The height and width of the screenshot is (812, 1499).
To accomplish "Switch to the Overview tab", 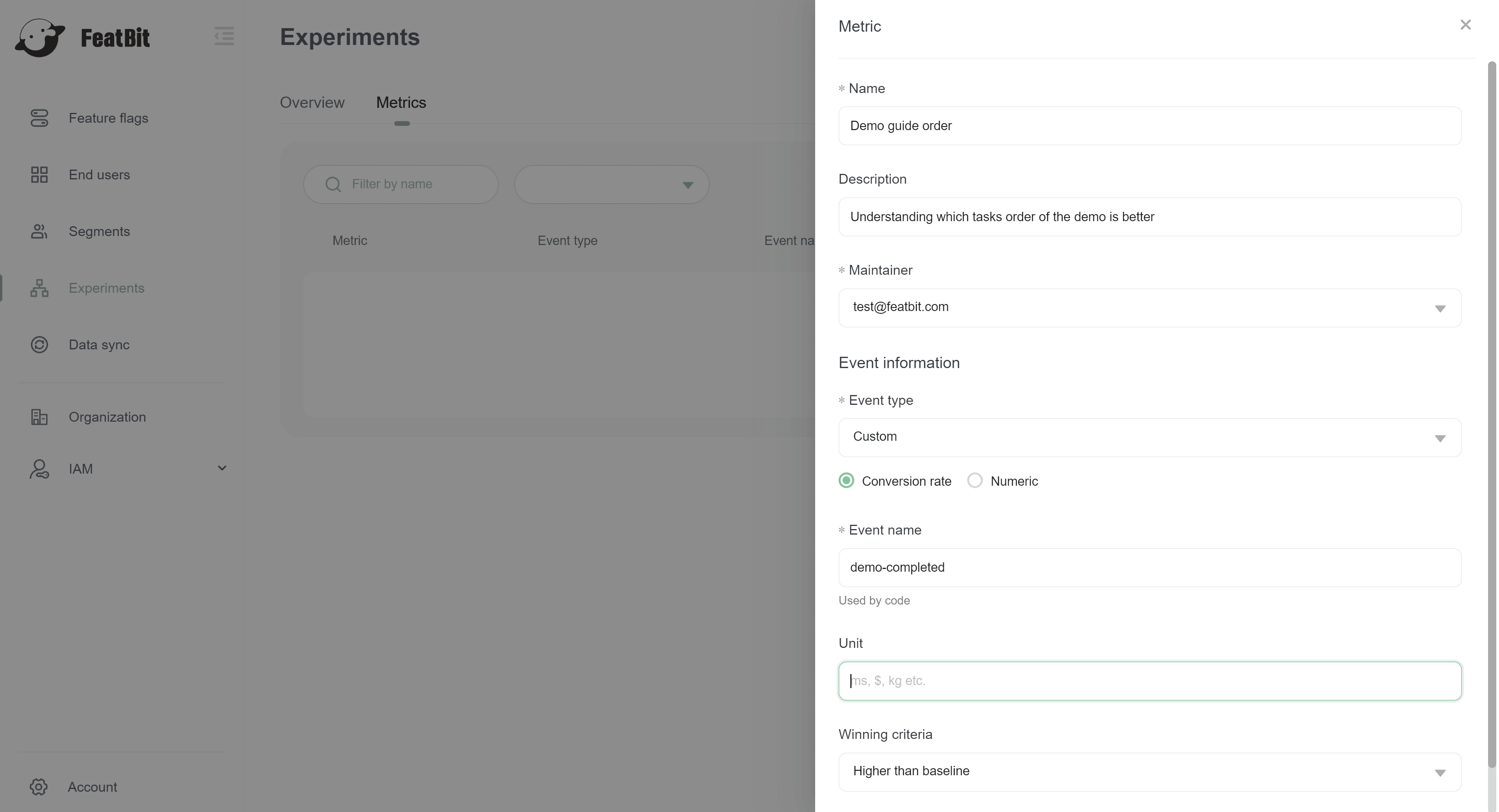I will (312, 102).
